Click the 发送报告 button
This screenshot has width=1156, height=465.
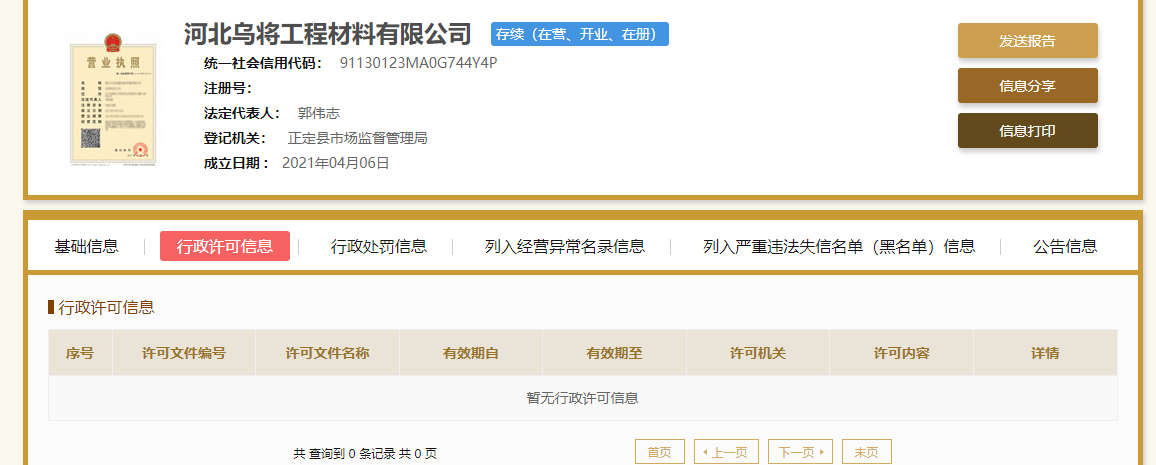point(1028,41)
